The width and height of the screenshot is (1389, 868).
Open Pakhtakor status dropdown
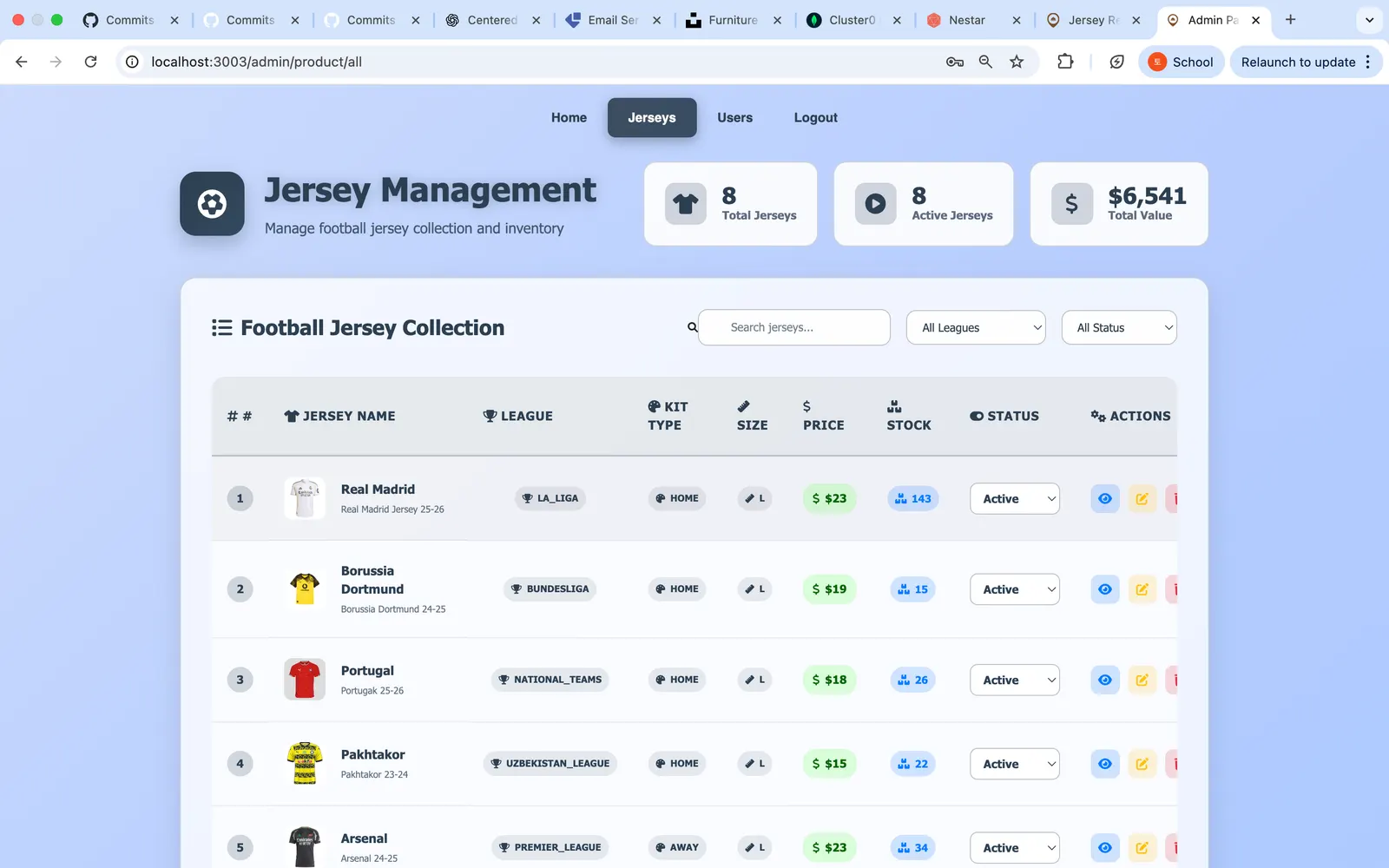coord(1015,764)
